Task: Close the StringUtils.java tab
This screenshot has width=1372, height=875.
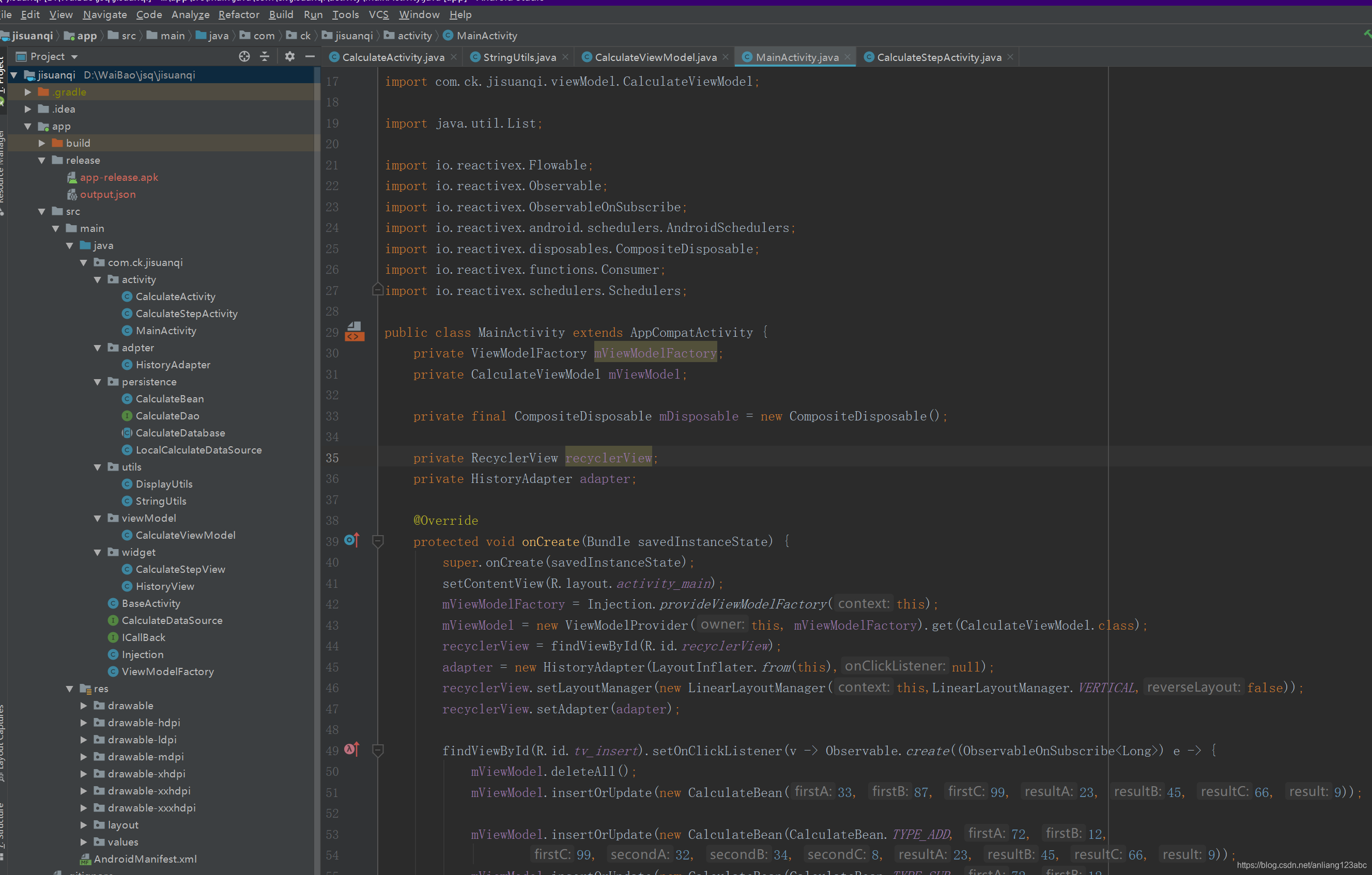Action: click(x=565, y=57)
